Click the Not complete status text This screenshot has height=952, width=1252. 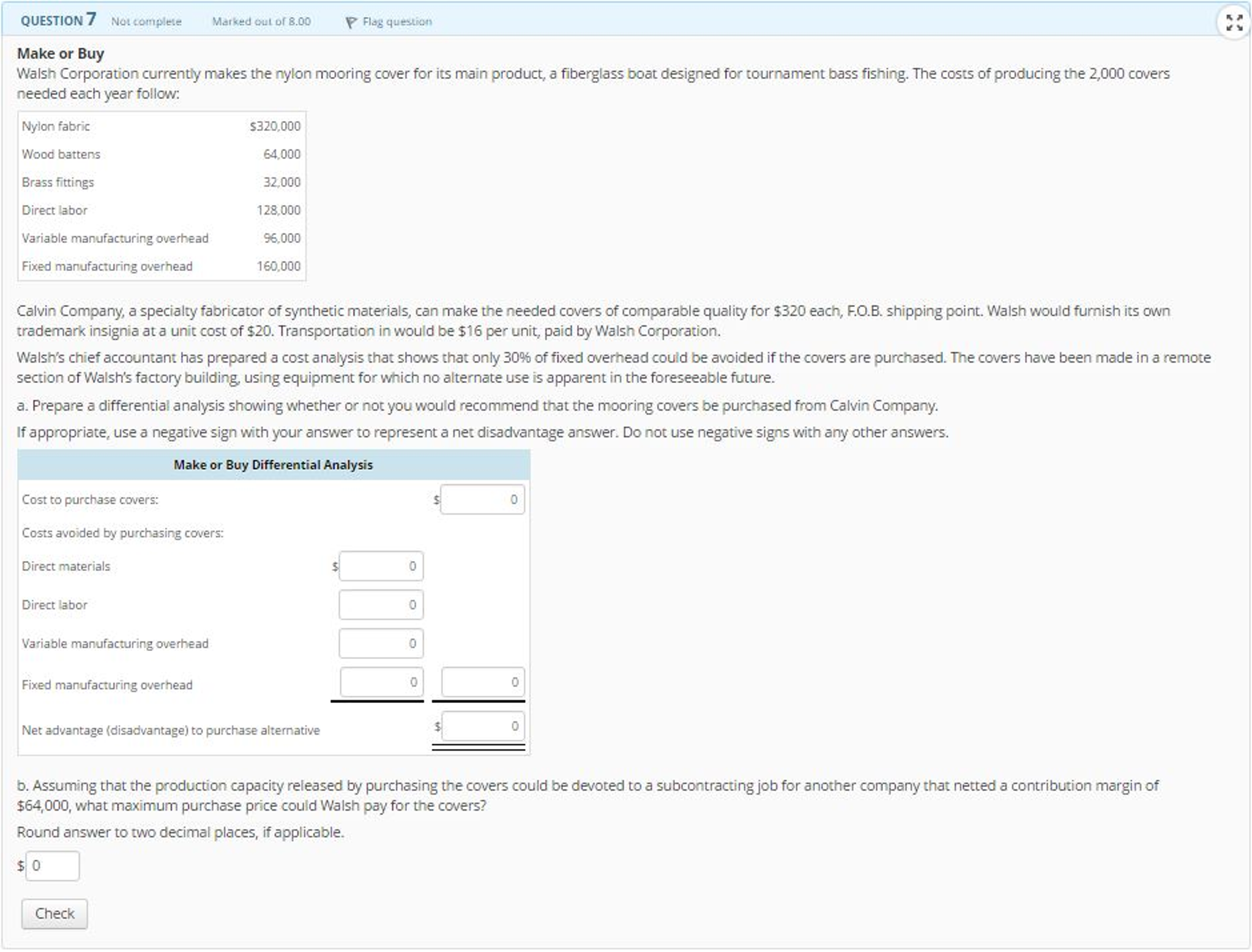point(146,21)
